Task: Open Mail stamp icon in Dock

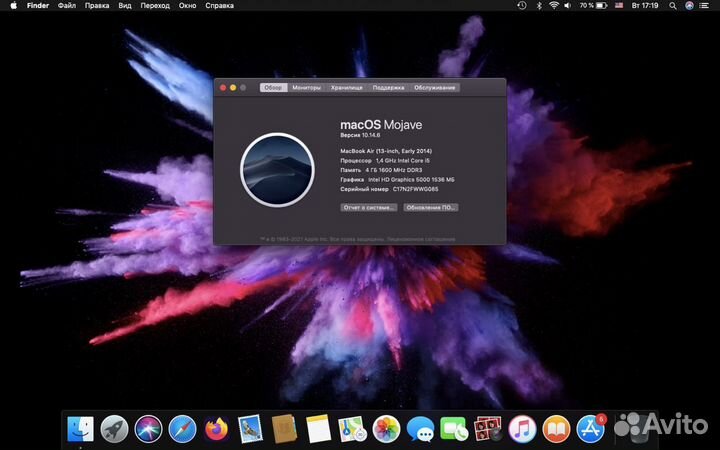Action: click(x=250, y=429)
